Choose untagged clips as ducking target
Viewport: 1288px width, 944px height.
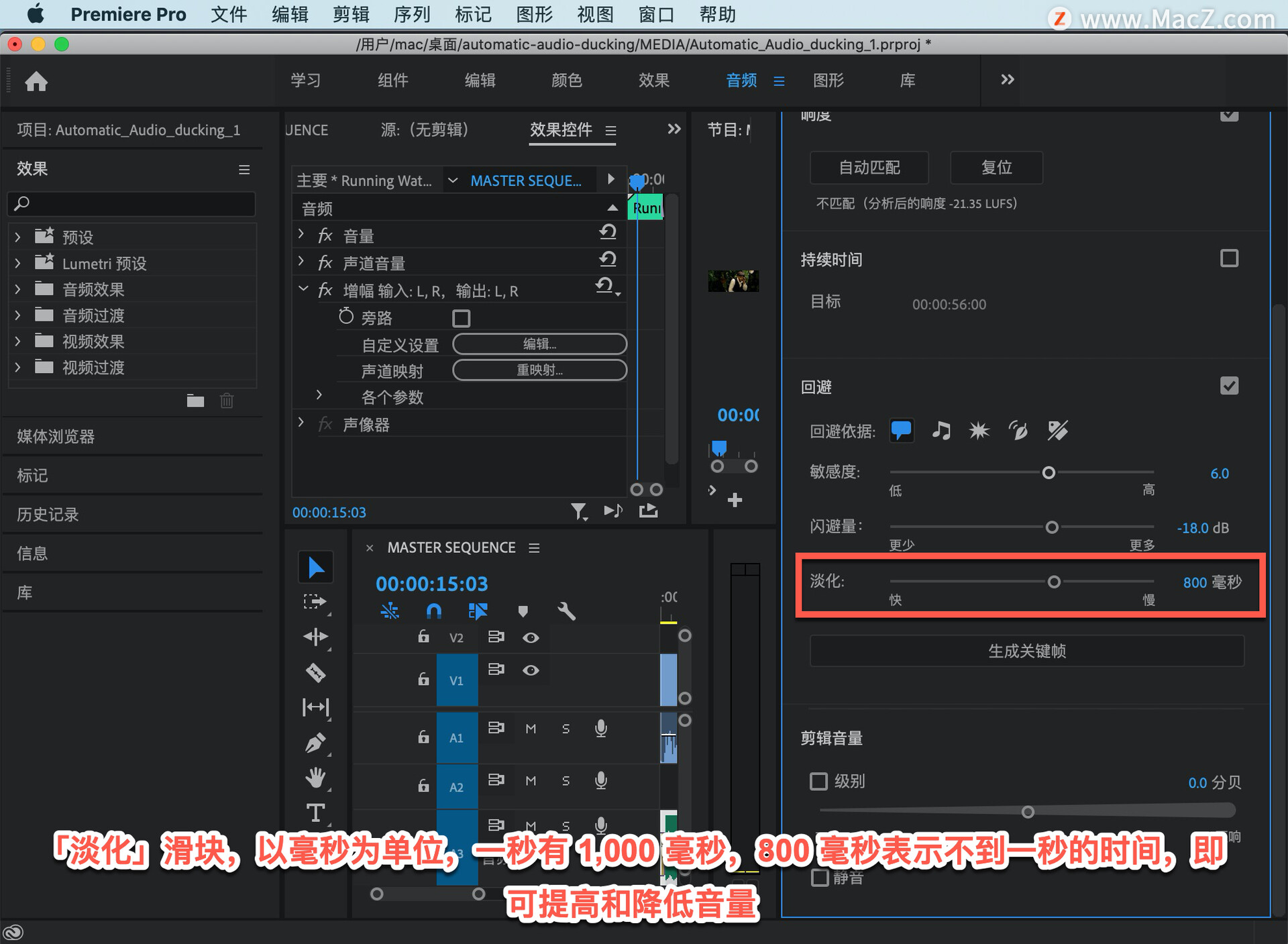1057,430
